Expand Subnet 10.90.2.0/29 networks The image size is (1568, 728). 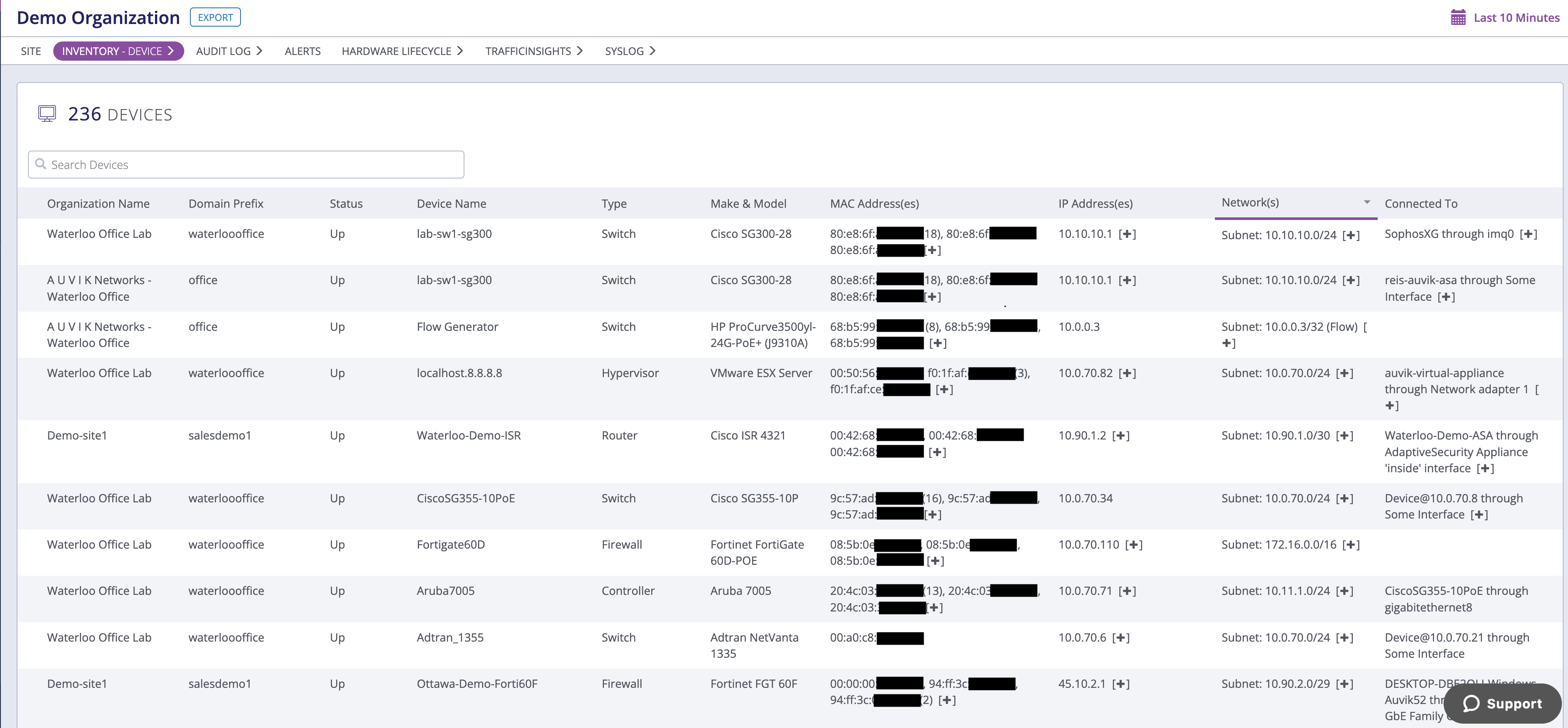pyautogui.click(x=1344, y=684)
